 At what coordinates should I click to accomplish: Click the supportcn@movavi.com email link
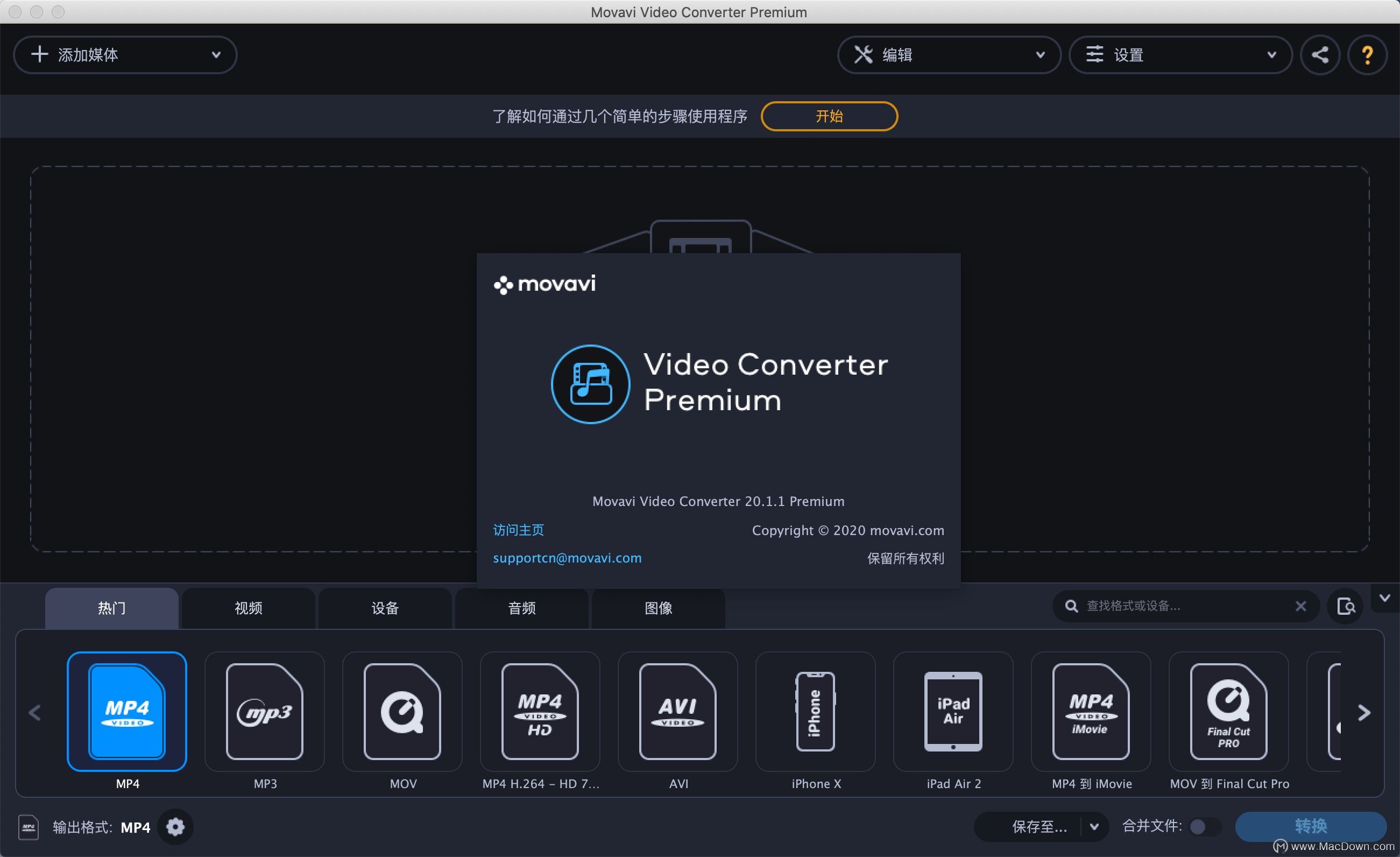tap(567, 558)
